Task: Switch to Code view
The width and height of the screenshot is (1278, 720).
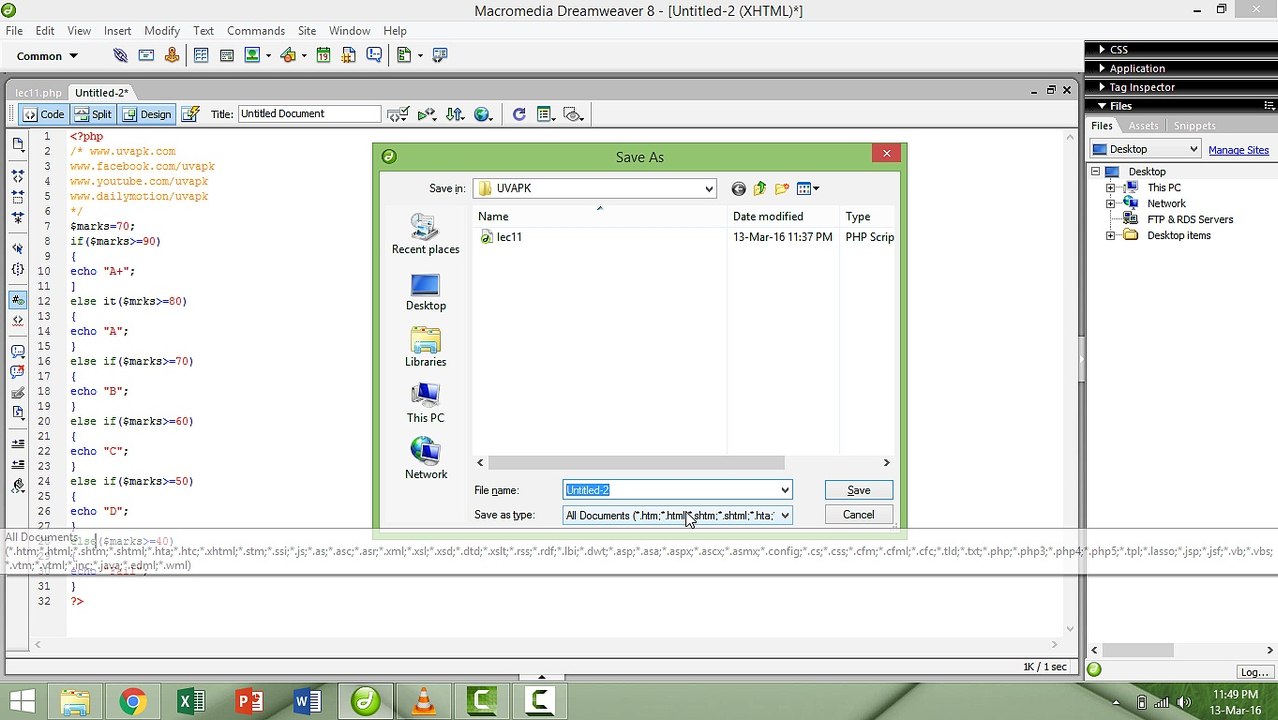Action: (x=43, y=114)
